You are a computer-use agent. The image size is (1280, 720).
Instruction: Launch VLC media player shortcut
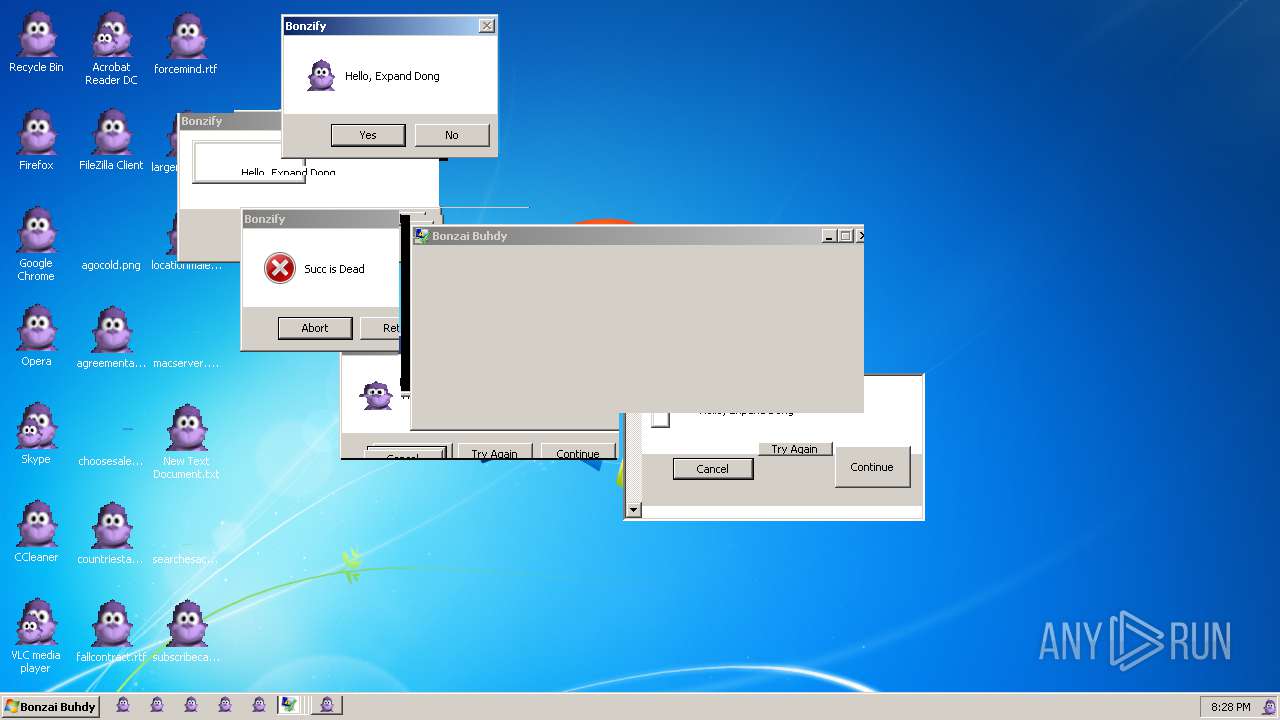click(x=36, y=637)
